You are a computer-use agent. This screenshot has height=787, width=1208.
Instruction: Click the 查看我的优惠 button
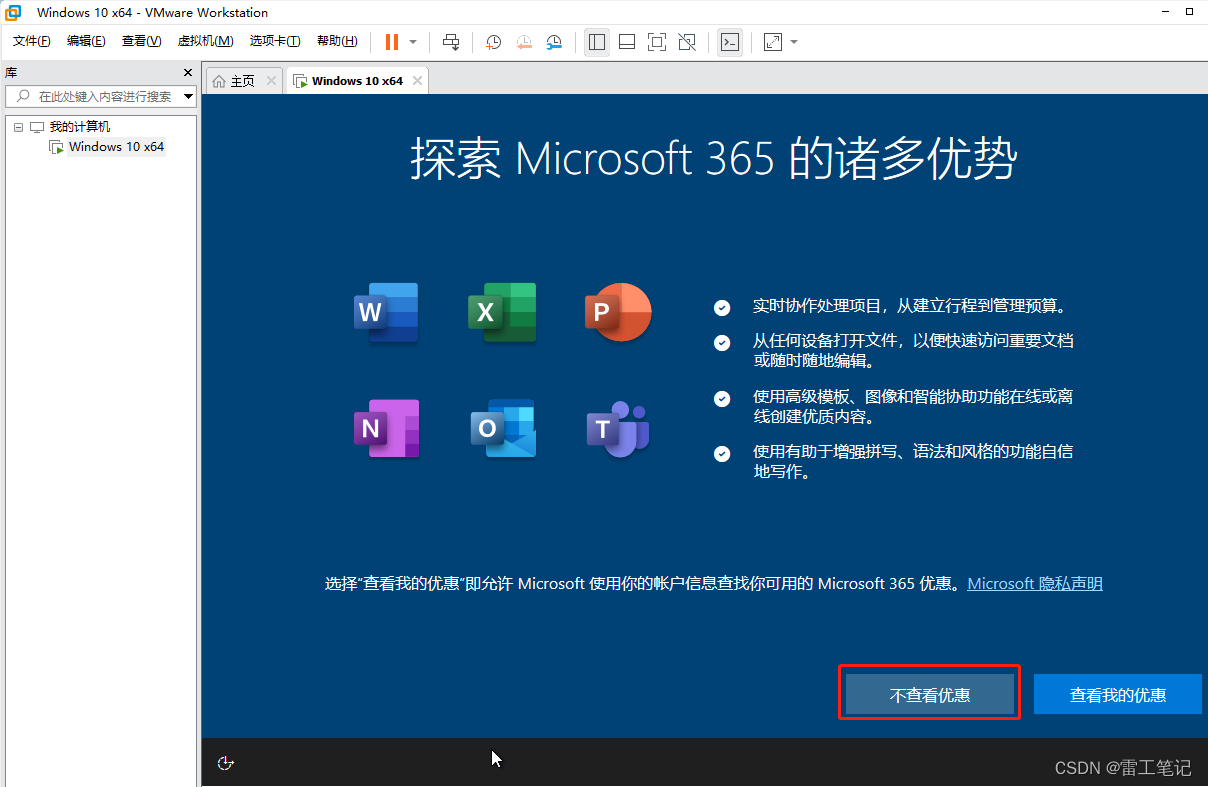[1118, 694]
